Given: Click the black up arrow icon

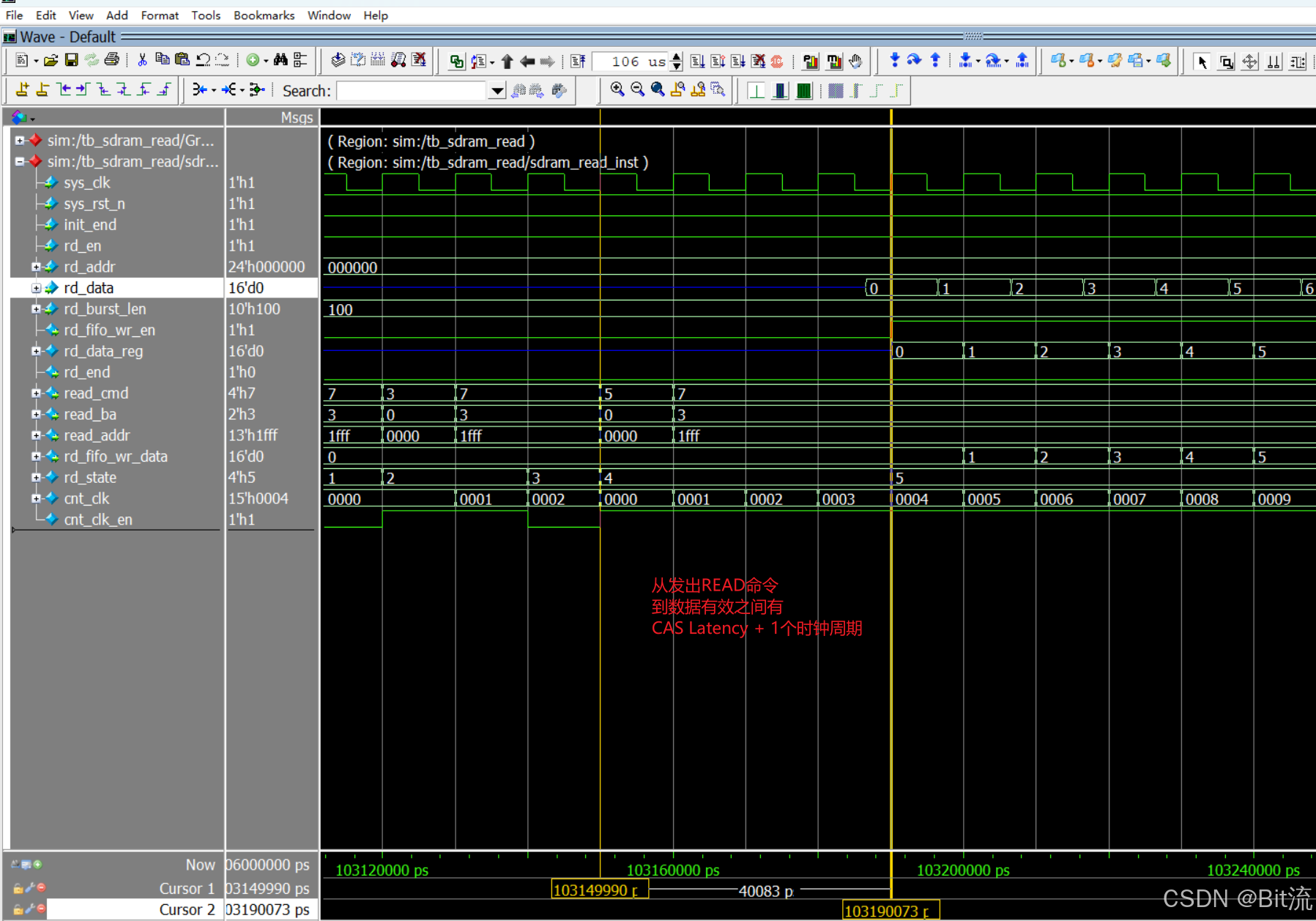Looking at the screenshot, I should coord(507,61).
